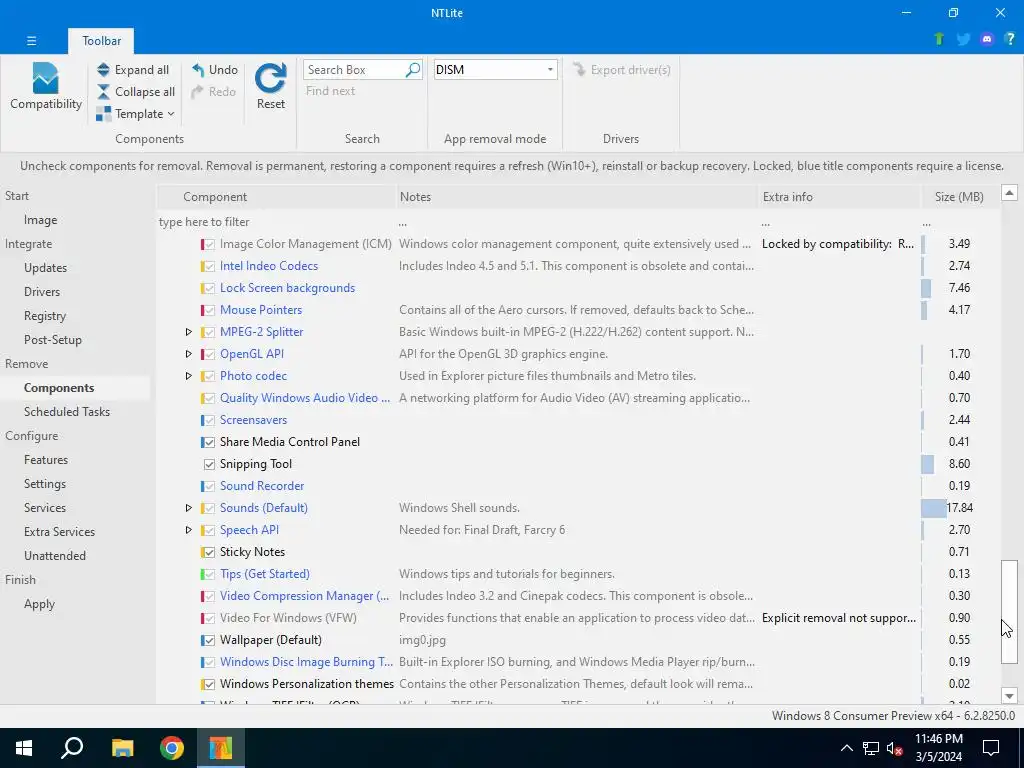Open the Compatibility tool
The width and height of the screenshot is (1024, 768).
coord(46,87)
